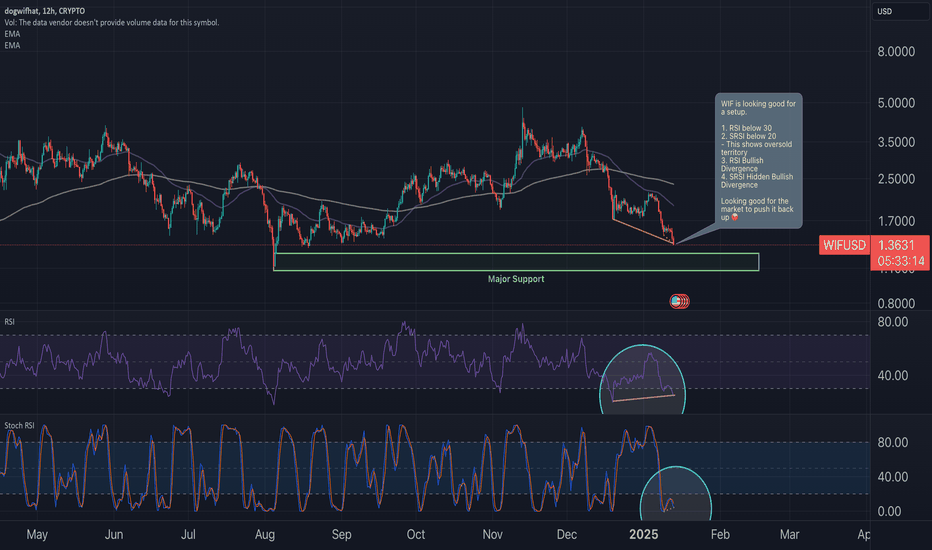Click the 2025 year marker on time axis
The image size is (932, 550).
644,535
